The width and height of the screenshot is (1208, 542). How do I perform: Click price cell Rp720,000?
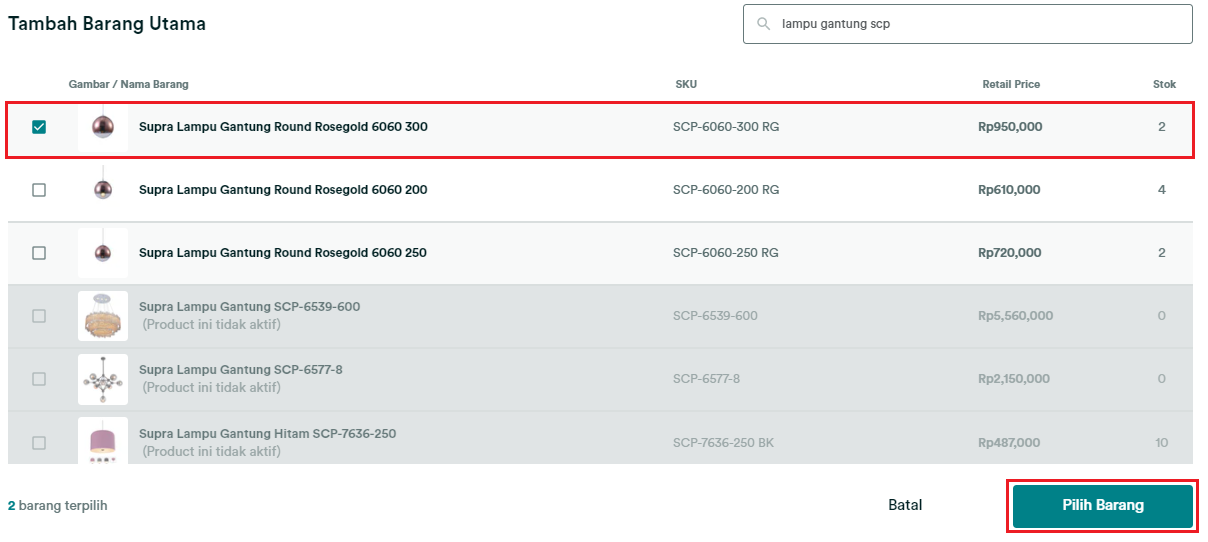pos(1009,253)
